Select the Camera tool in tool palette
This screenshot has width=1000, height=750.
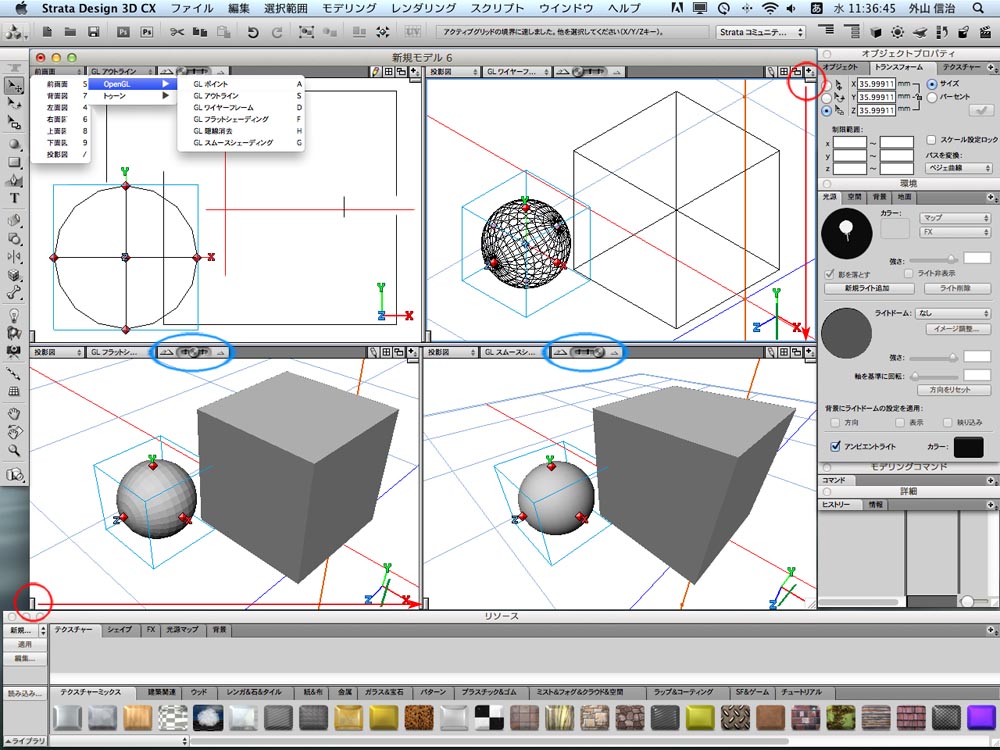14,351
